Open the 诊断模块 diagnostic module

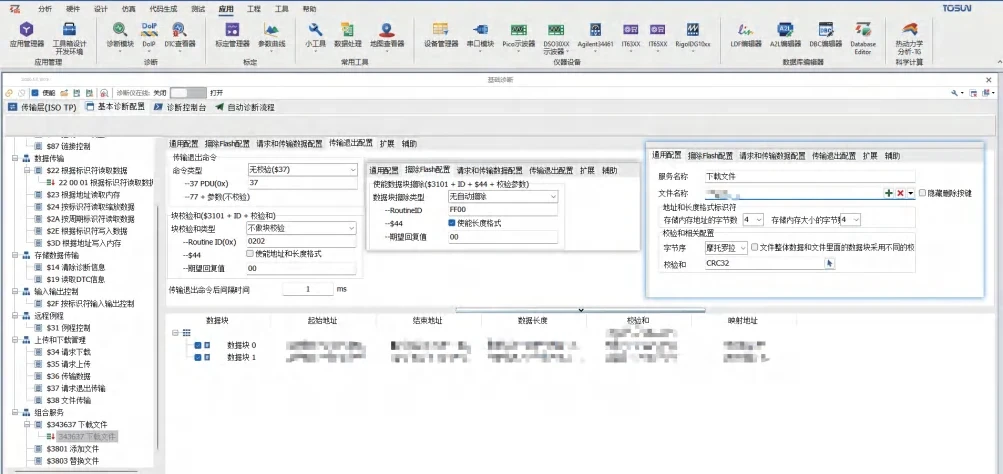point(120,35)
